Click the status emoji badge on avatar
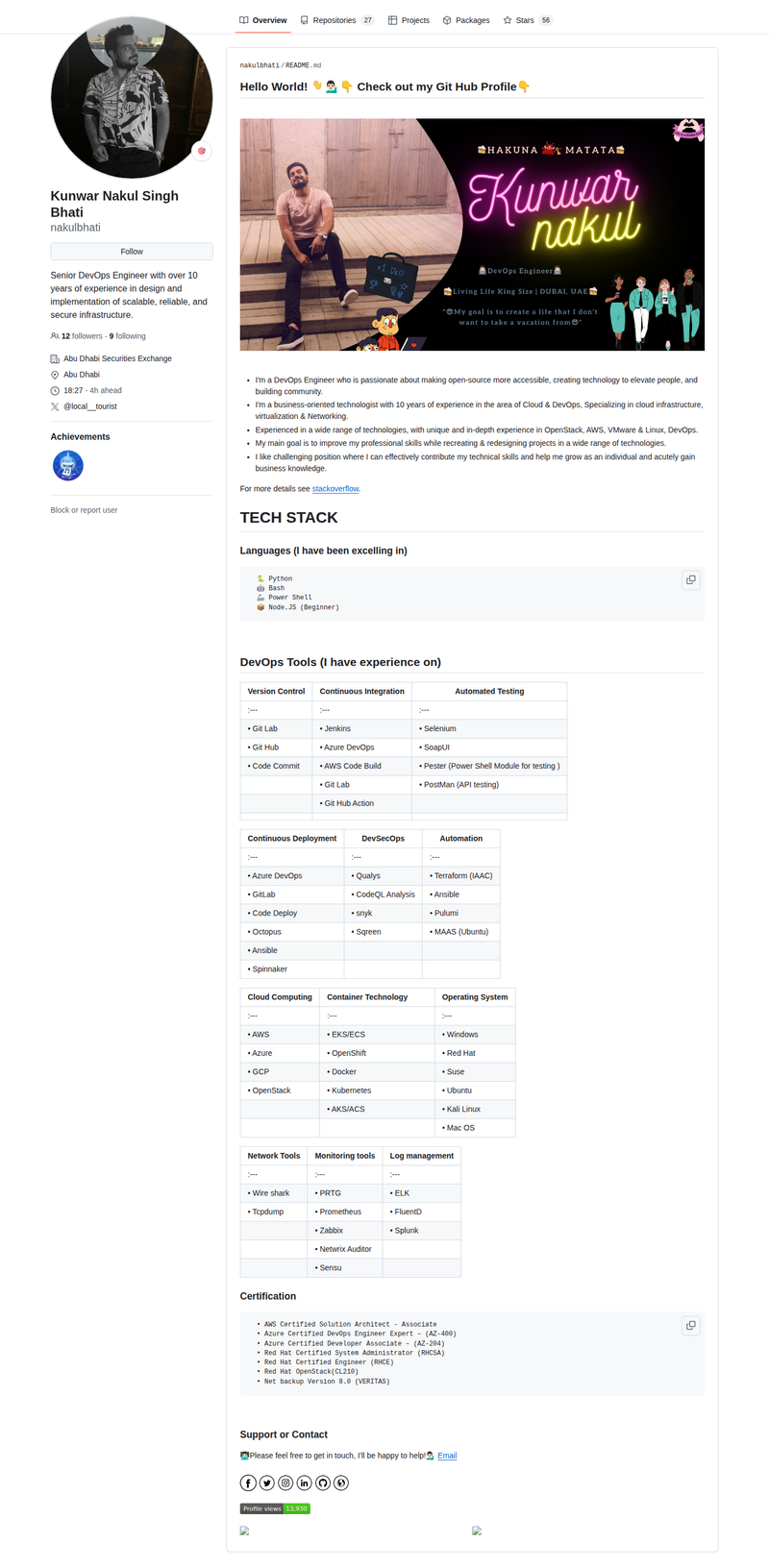Viewport: 769px width, 1568px height. coord(201,151)
